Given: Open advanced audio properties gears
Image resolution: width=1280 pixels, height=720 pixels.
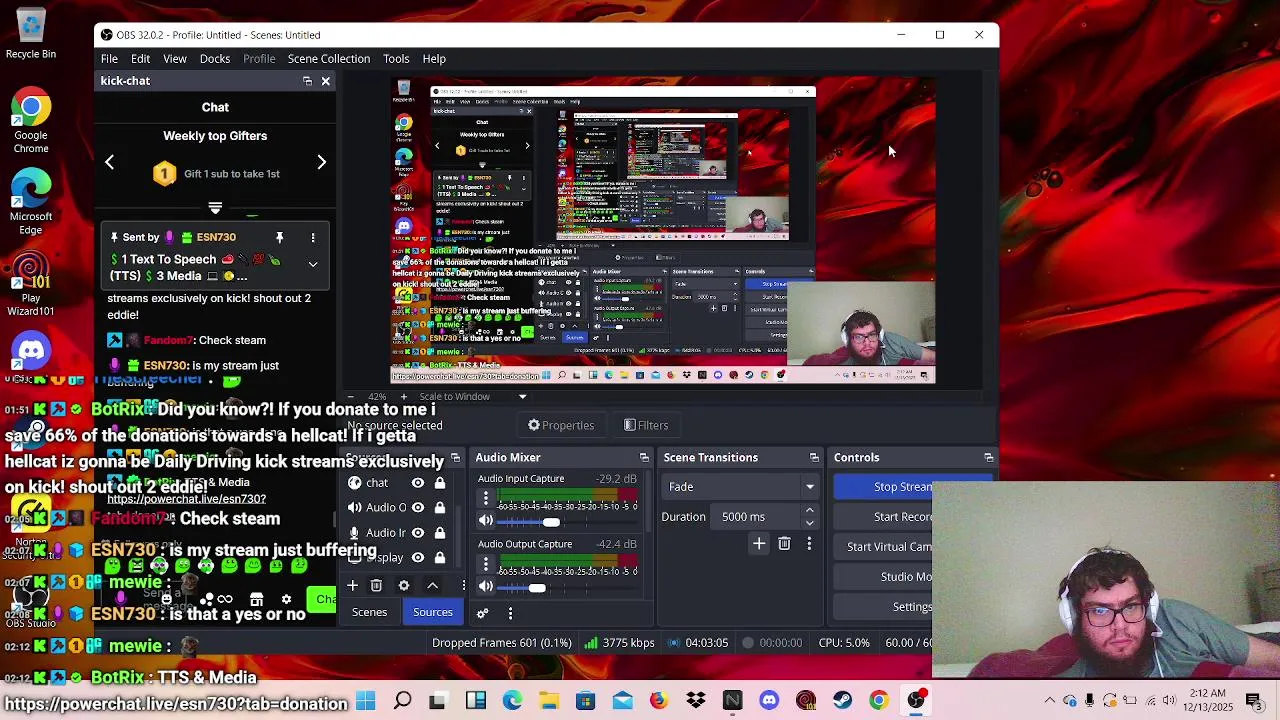Looking at the screenshot, I should click(483, 612).
